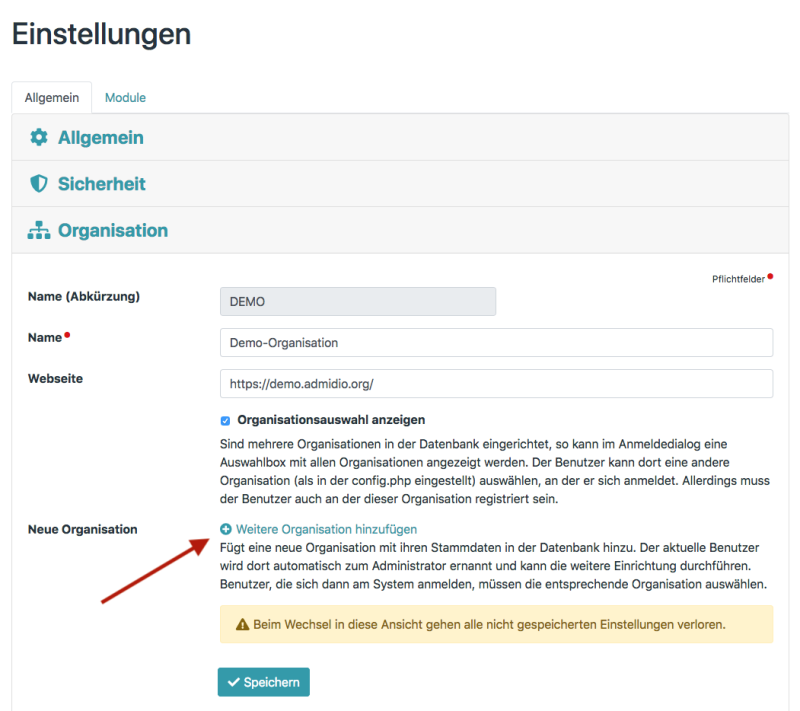This screenshot has height=711, width=800.
Task: Click the red Pflichtfelder indicator dot
Action: tap(770, 278)
